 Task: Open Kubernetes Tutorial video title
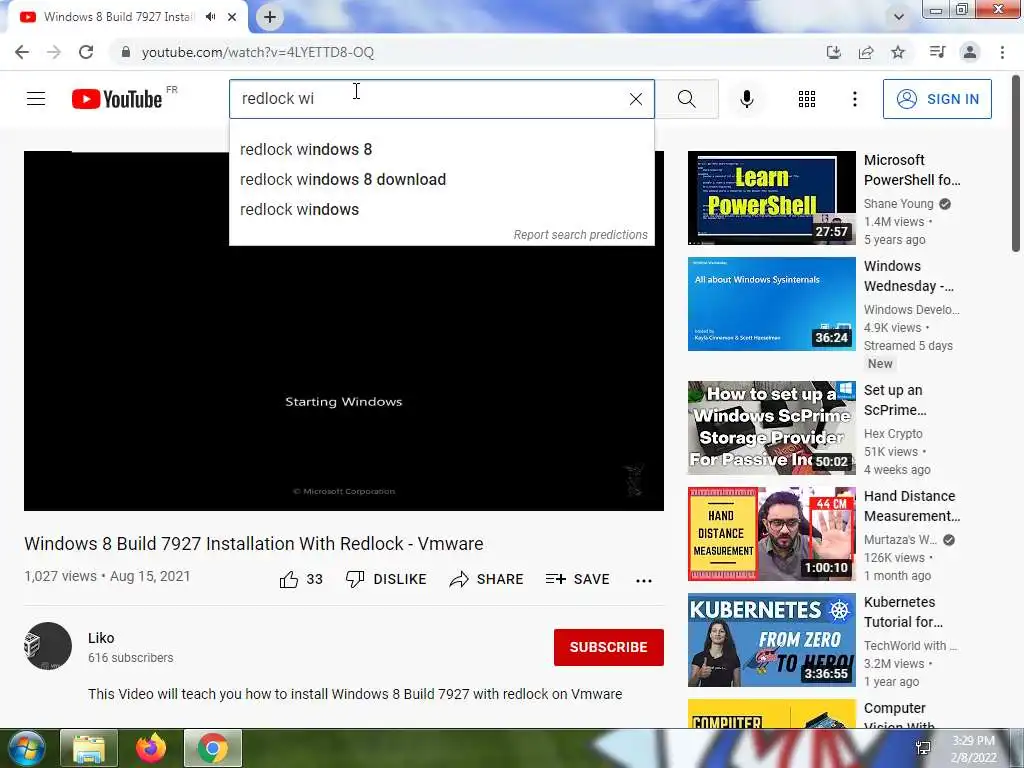pos(903,611)
